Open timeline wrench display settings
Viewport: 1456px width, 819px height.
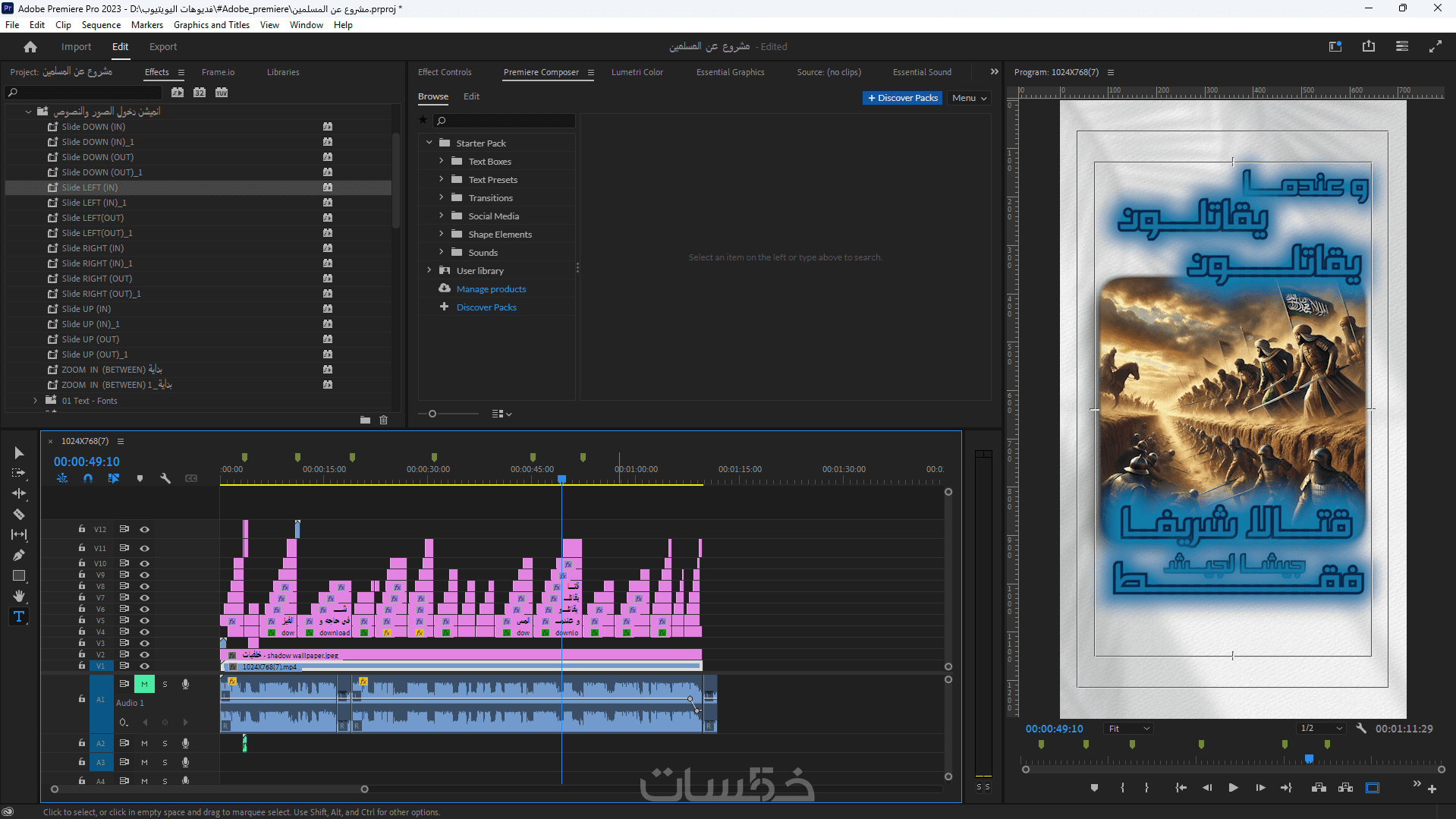pos(165,478)
